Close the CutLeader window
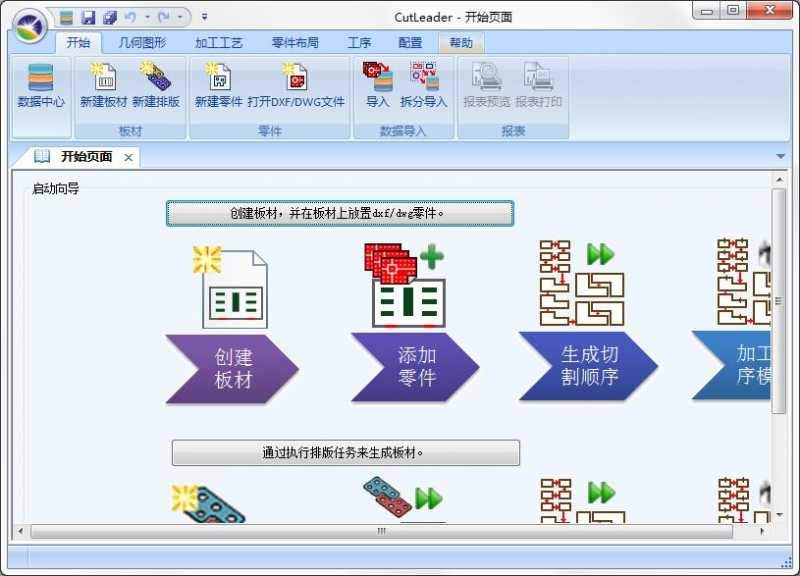 pyautogui.click(x=770, y=10)
